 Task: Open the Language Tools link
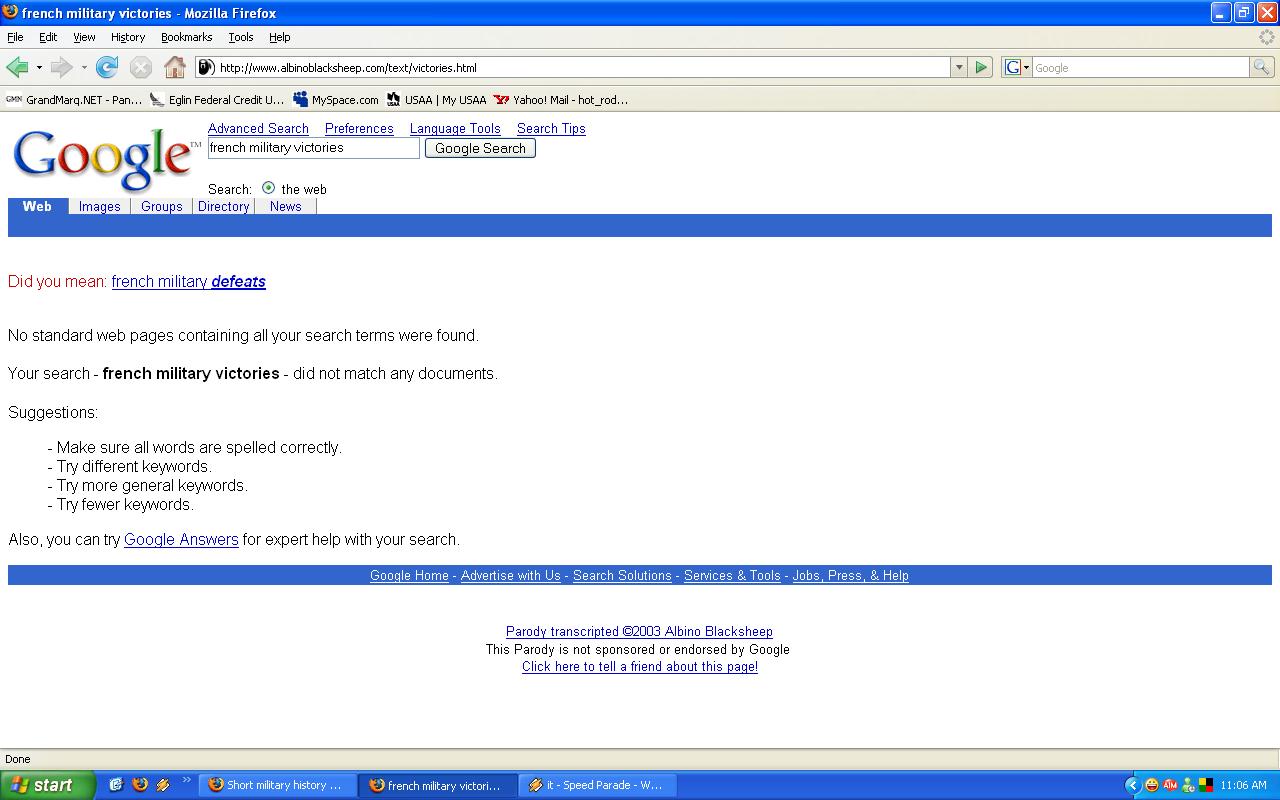(x=455, y=128)
